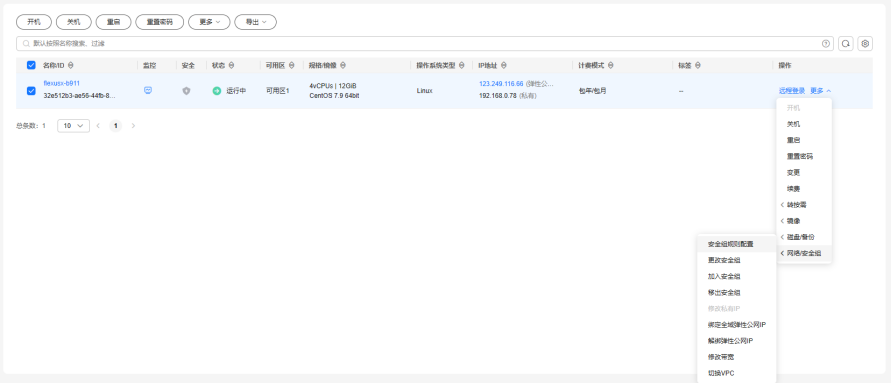Image resolution: width=891 pixels, height=383 pixels.
Task: Open the flexusx-b911 server link
Action: coord(62,84)
